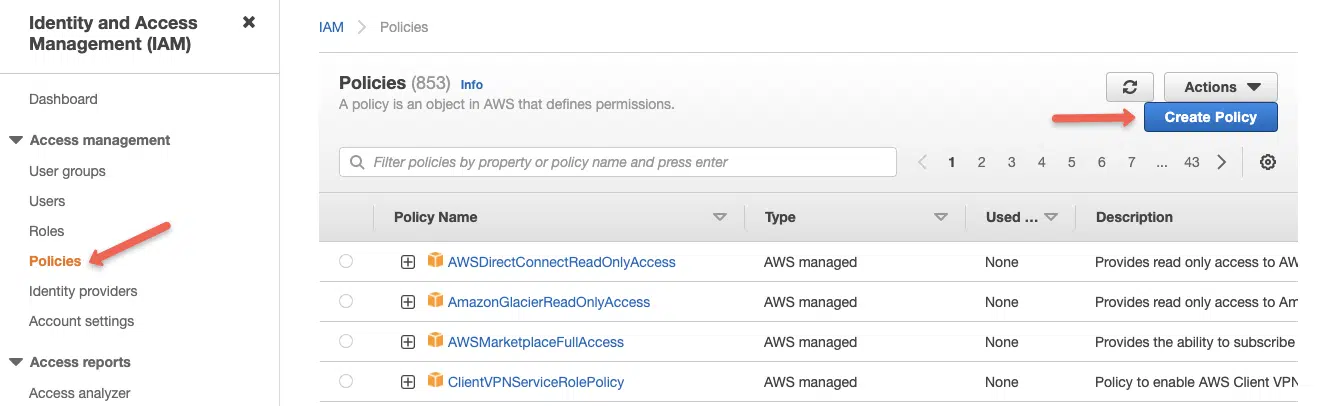This screenshot has width=1324, height=406.
Task: Click AmazonGlacierReadOnlyAccess policy box icon
Action: click(x=435, y=301)
